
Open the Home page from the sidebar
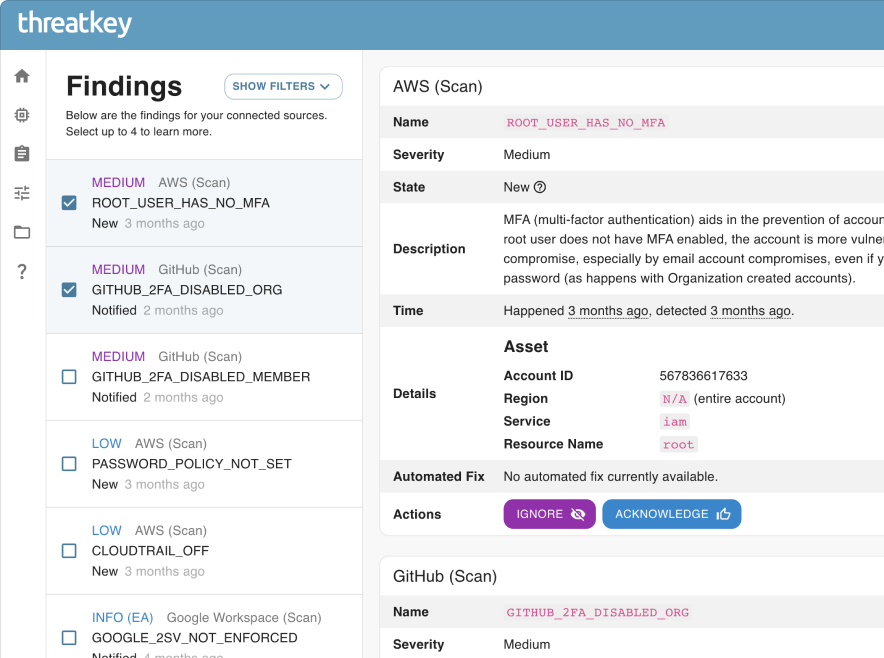tap(21, 75)
